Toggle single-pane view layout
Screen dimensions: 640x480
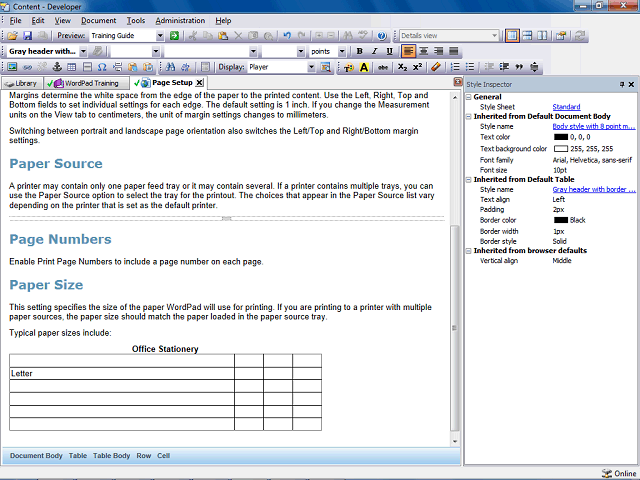pyautogui.click(x=512, y=36)
